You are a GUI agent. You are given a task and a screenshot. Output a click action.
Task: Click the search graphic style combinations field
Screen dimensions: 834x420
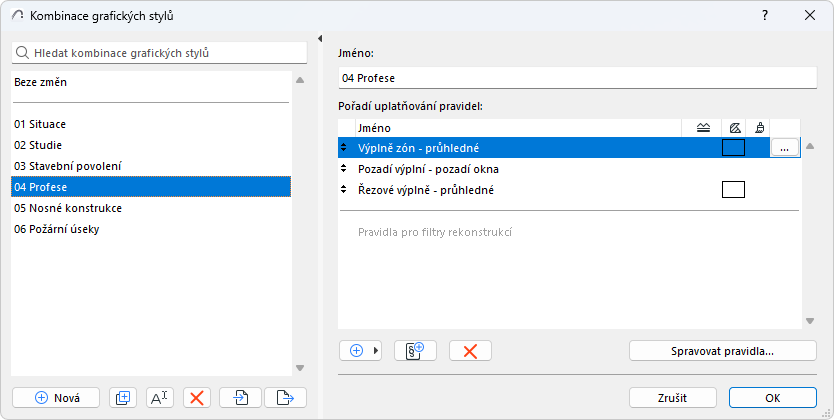coord(160,52)
